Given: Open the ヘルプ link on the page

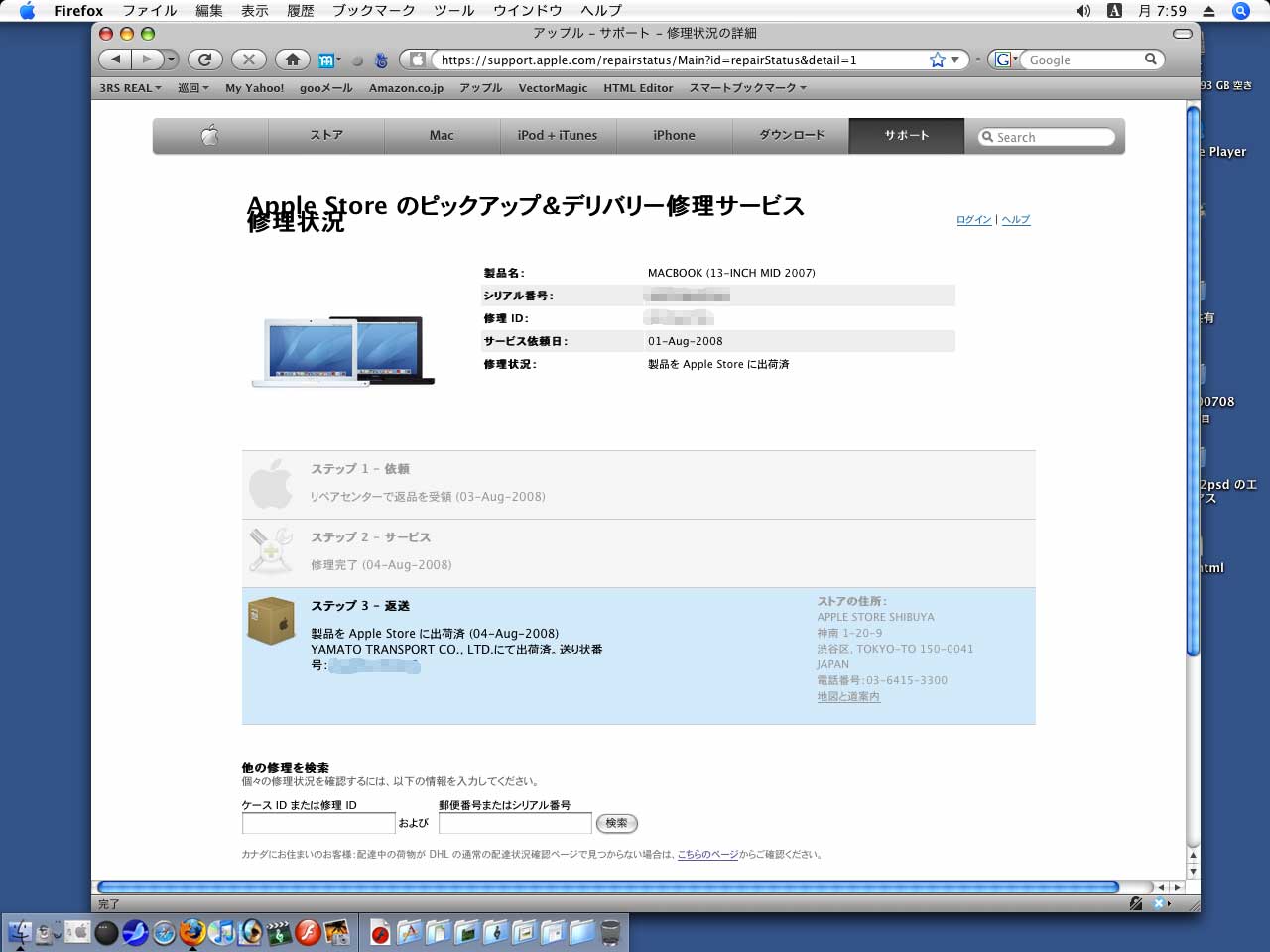Looking at the screenshot, I should click(x=1015, y=220).
